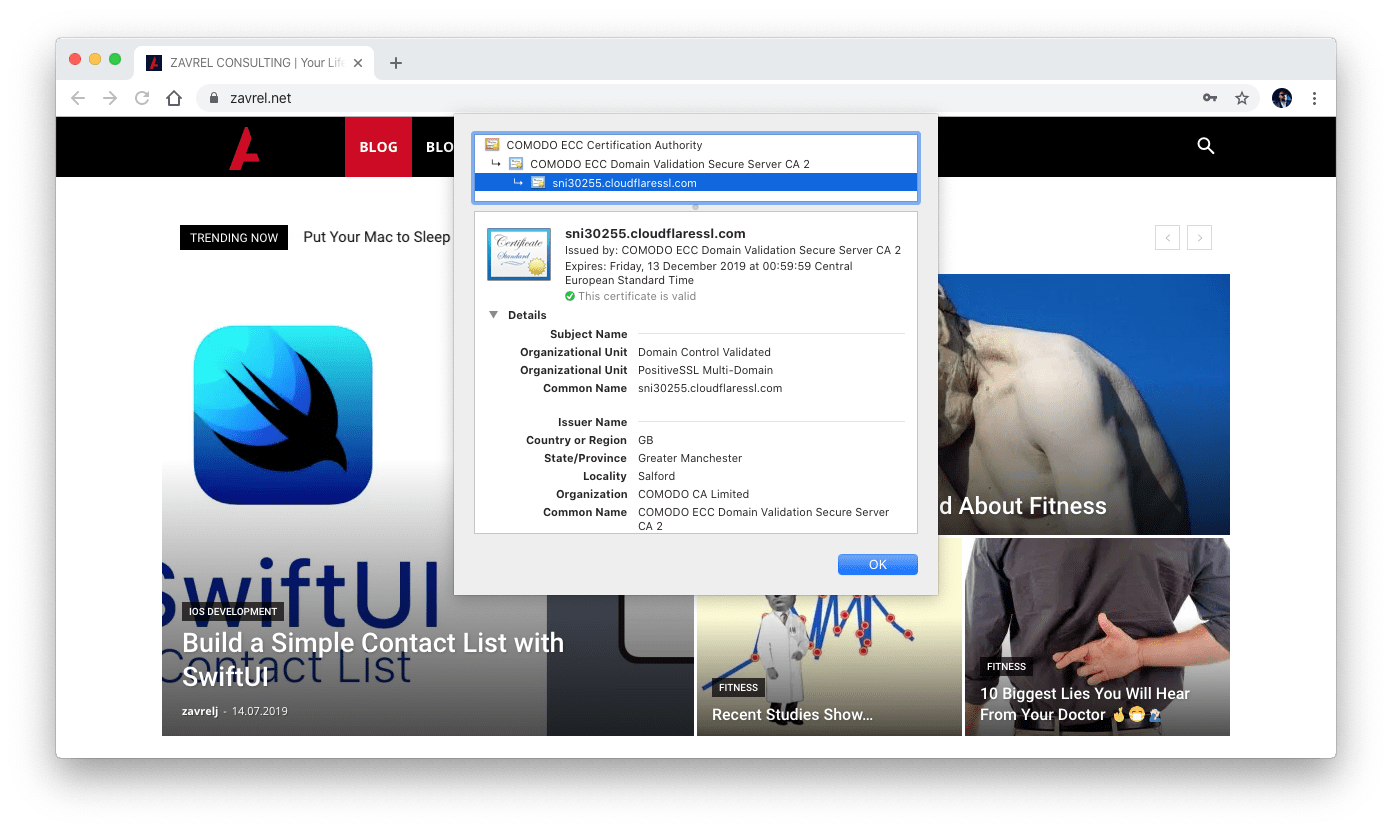Click the 'Salford' locality value

tap(656, 476)
